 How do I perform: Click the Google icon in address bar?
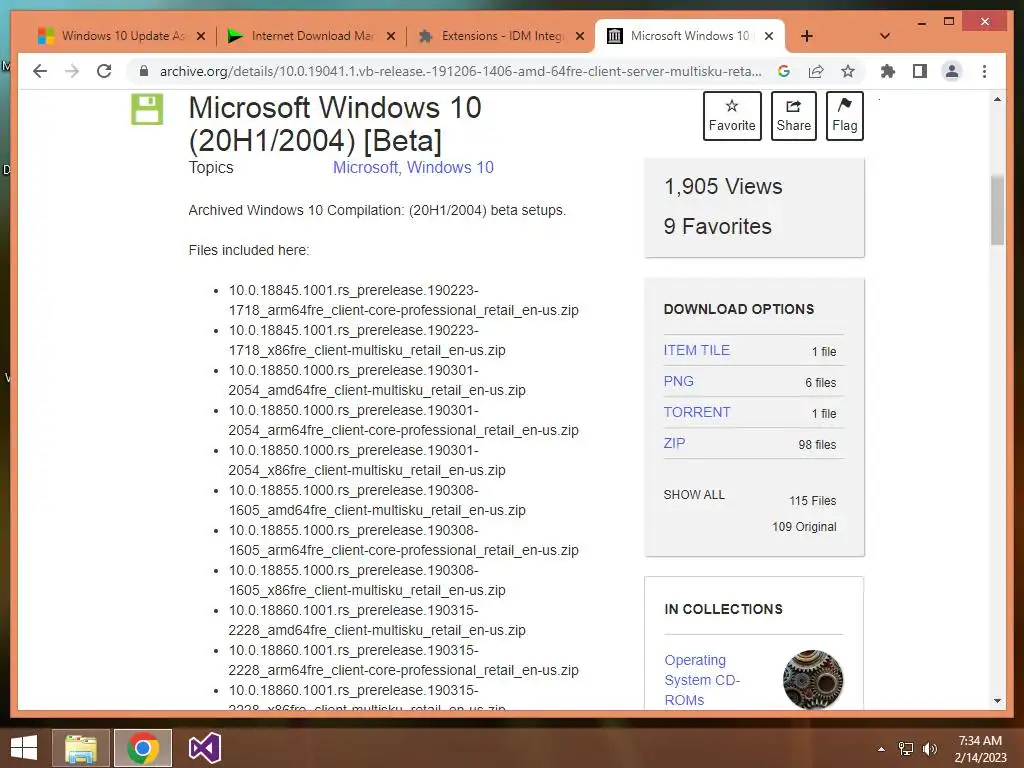784,71
